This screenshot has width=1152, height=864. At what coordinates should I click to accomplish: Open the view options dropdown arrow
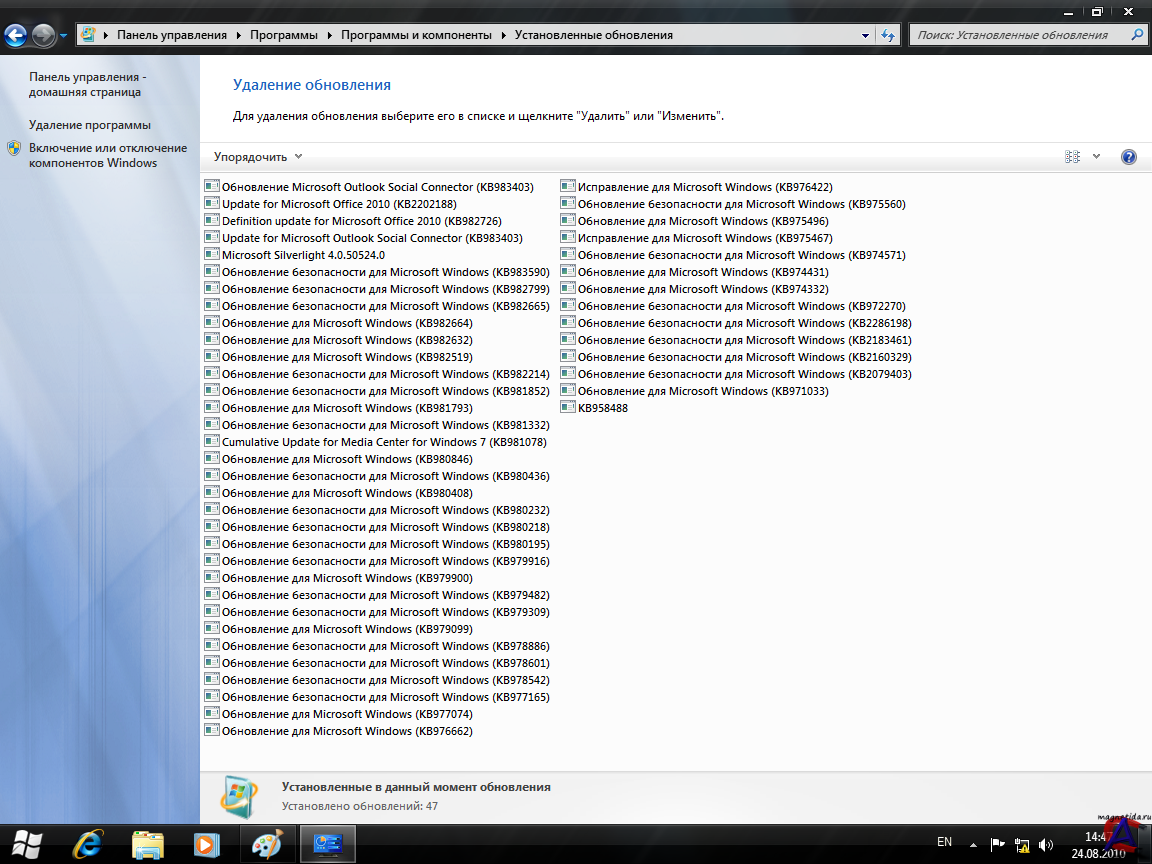[x=1096, y=157]
